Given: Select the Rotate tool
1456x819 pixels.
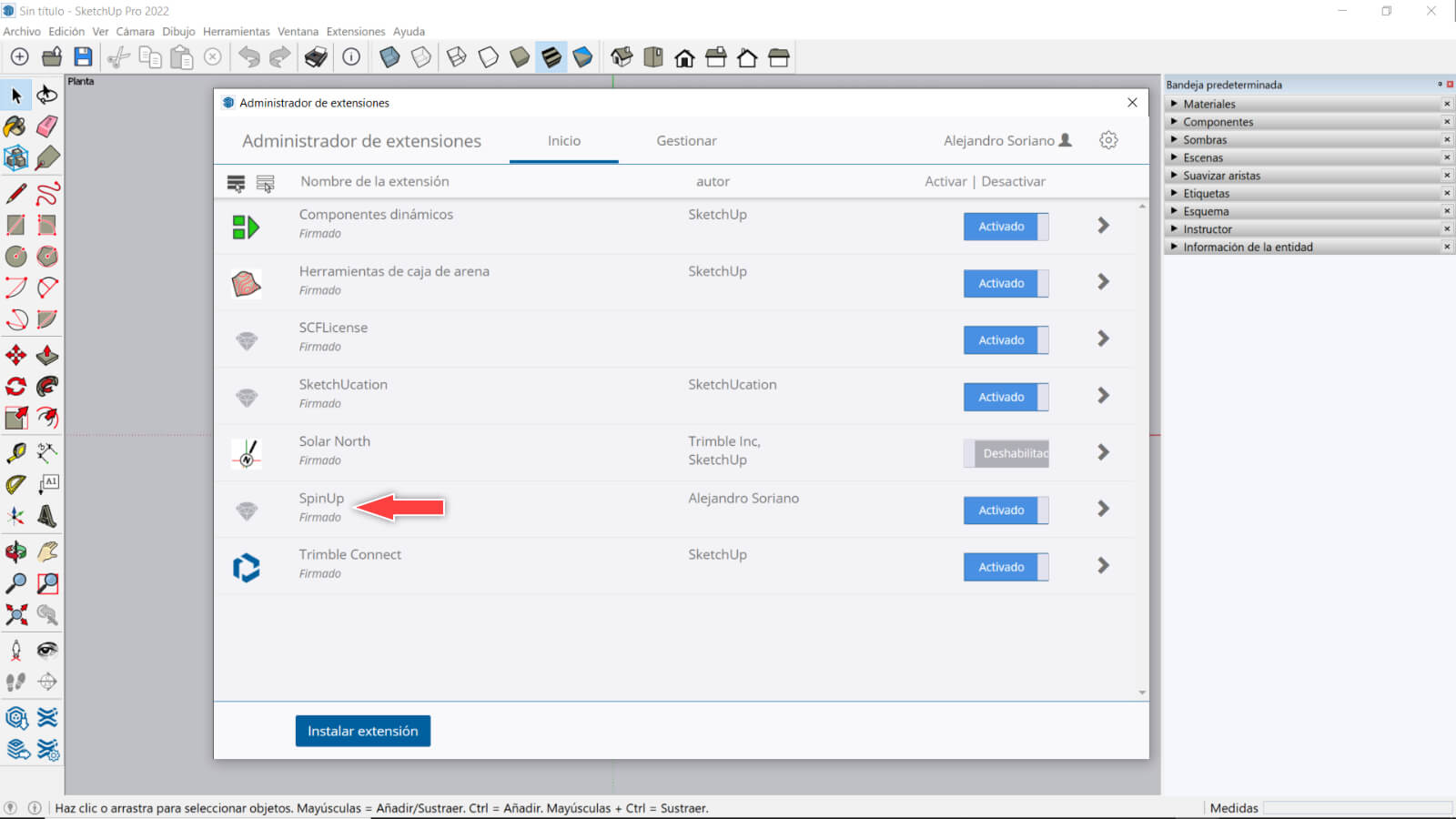Looking at the screenshot, I should (x=15, y=386).
